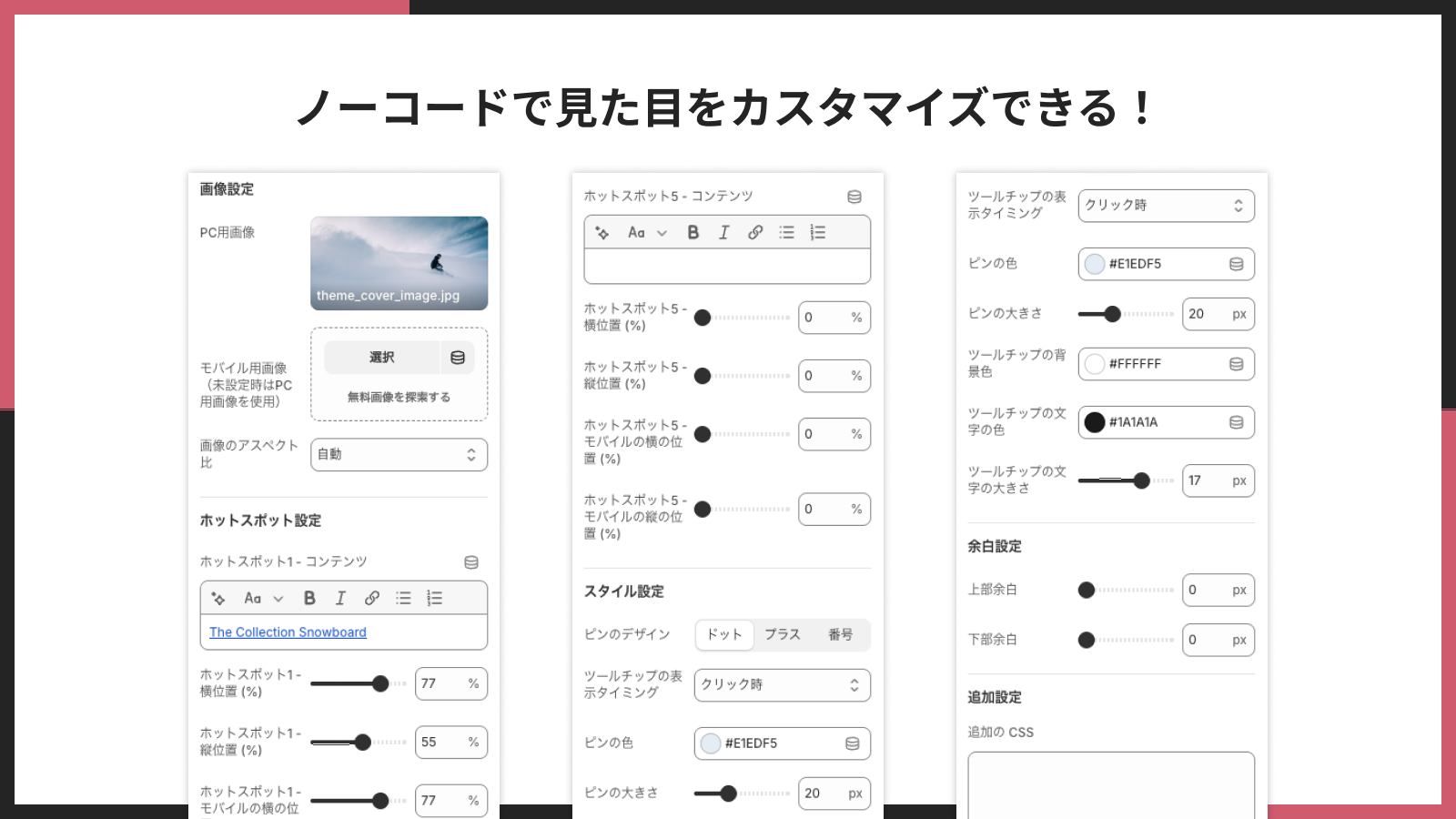
Task: Select ドット pin design
Action: coord(723,635)
